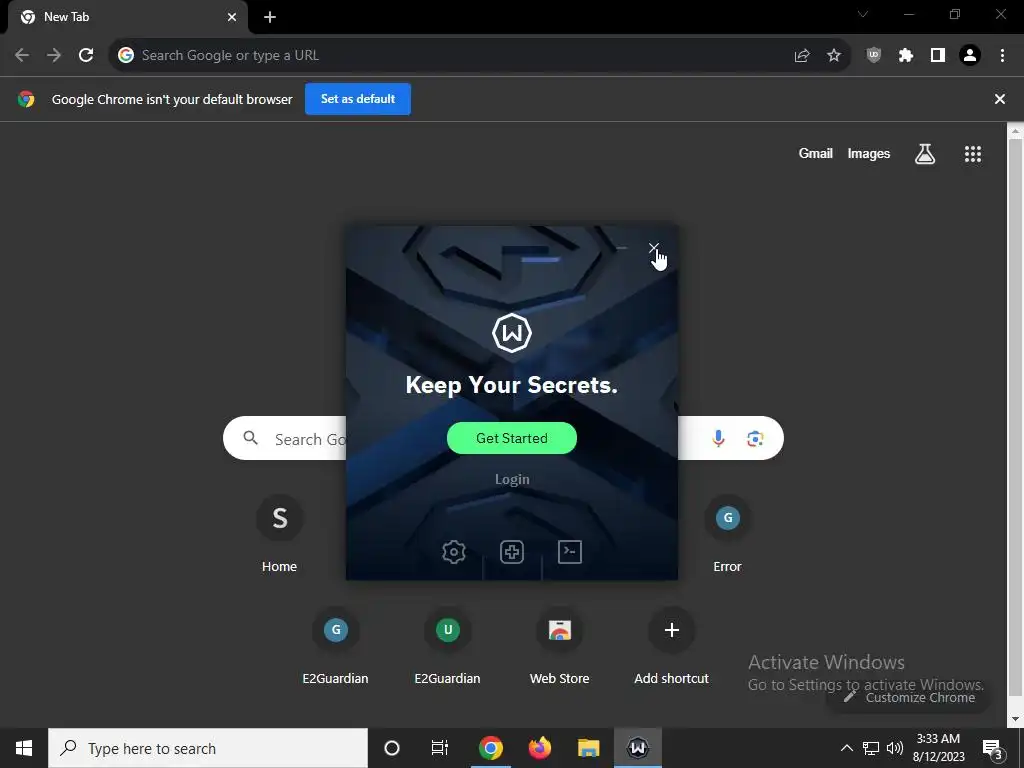This screenshot has width=1024, height=768.
Task: Close the New Tab tab
Action: coord(232,17)
